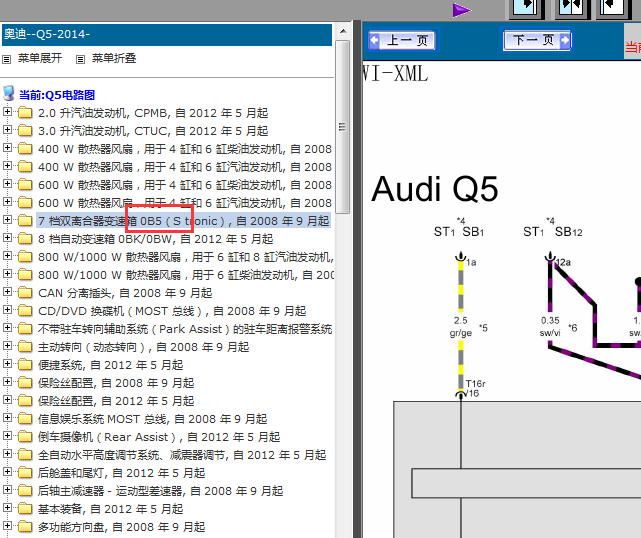
Task: Open '后舱盖和尾灯, 自 2012 年 5 月起'
Action: pos(121,473)
